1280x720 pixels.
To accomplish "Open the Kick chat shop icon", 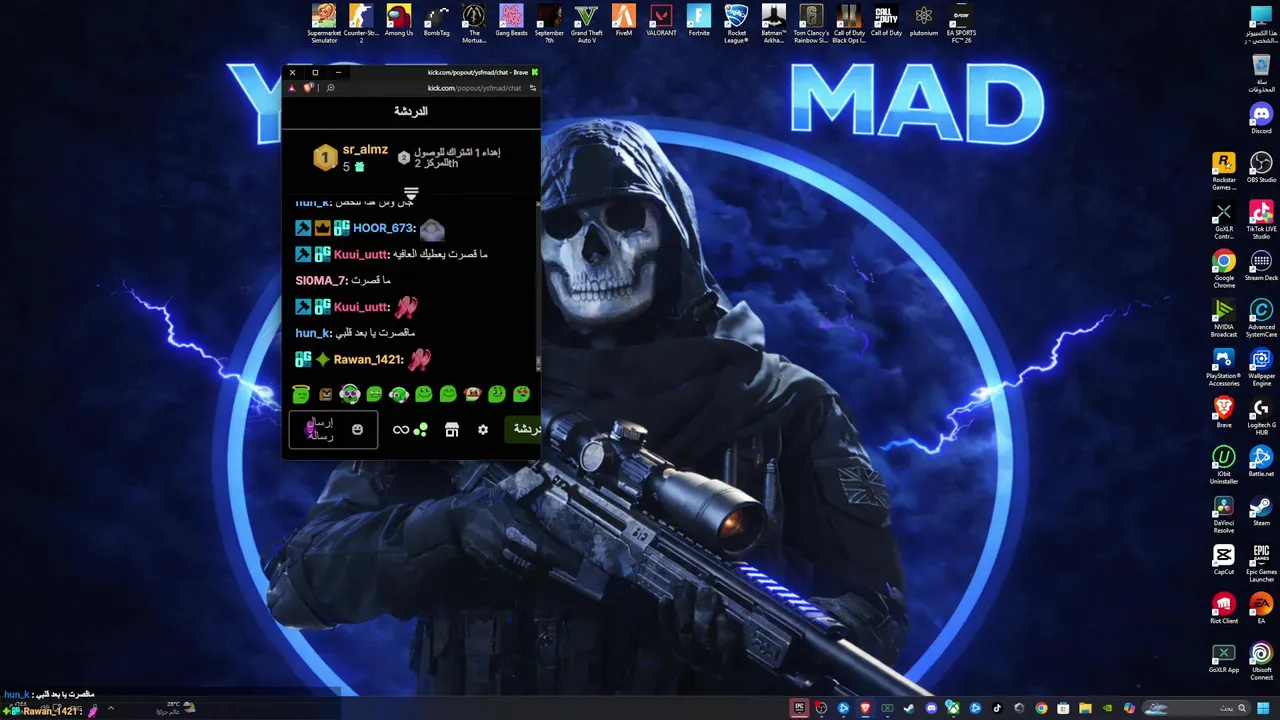I will tap(452, 430).
